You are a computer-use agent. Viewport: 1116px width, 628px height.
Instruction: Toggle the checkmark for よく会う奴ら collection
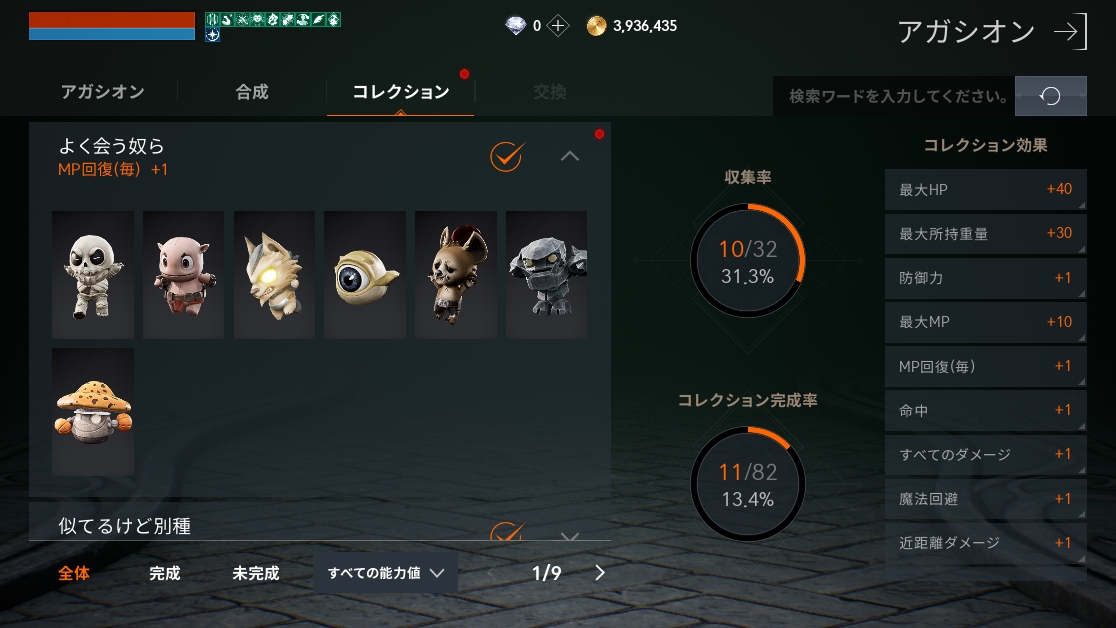[x=507, y=156]
